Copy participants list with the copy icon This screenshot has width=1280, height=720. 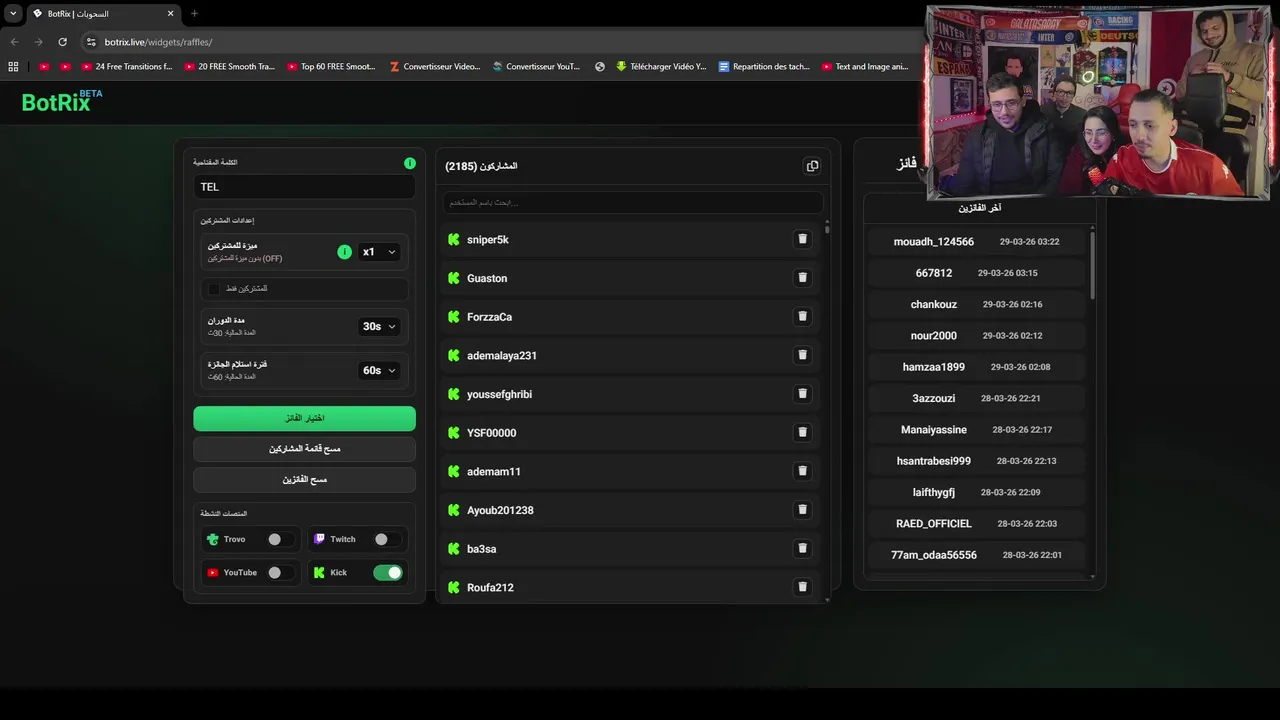pos(812,166)
